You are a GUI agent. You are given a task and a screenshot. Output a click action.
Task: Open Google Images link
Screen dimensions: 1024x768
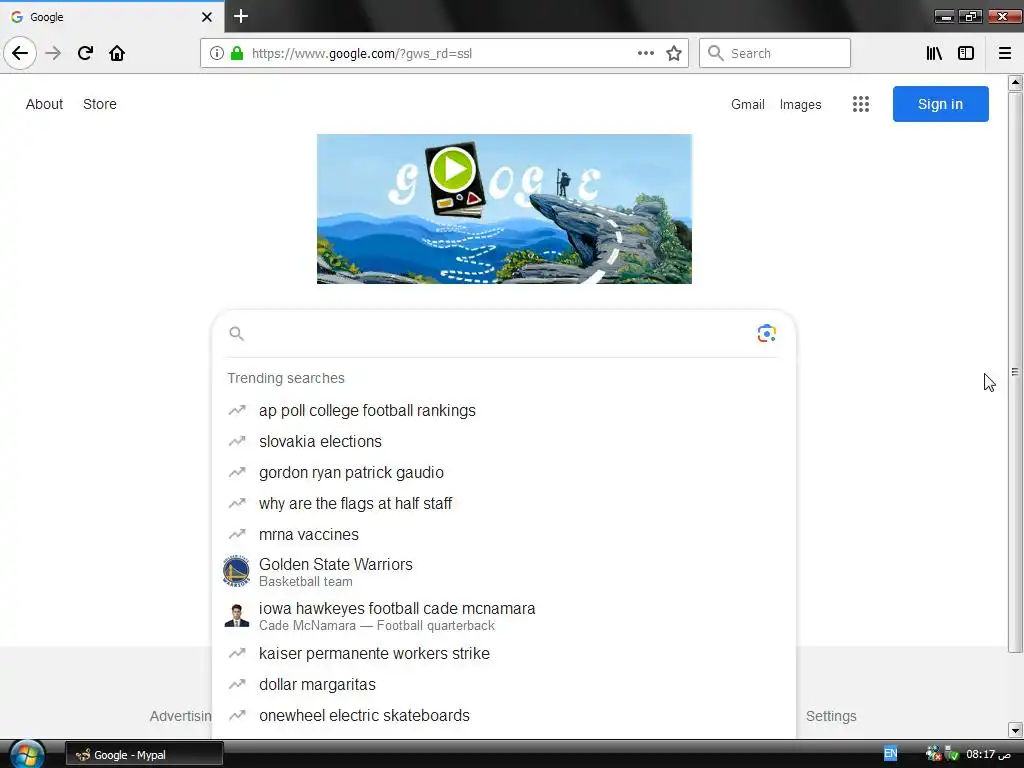click(x=801, y=104)
